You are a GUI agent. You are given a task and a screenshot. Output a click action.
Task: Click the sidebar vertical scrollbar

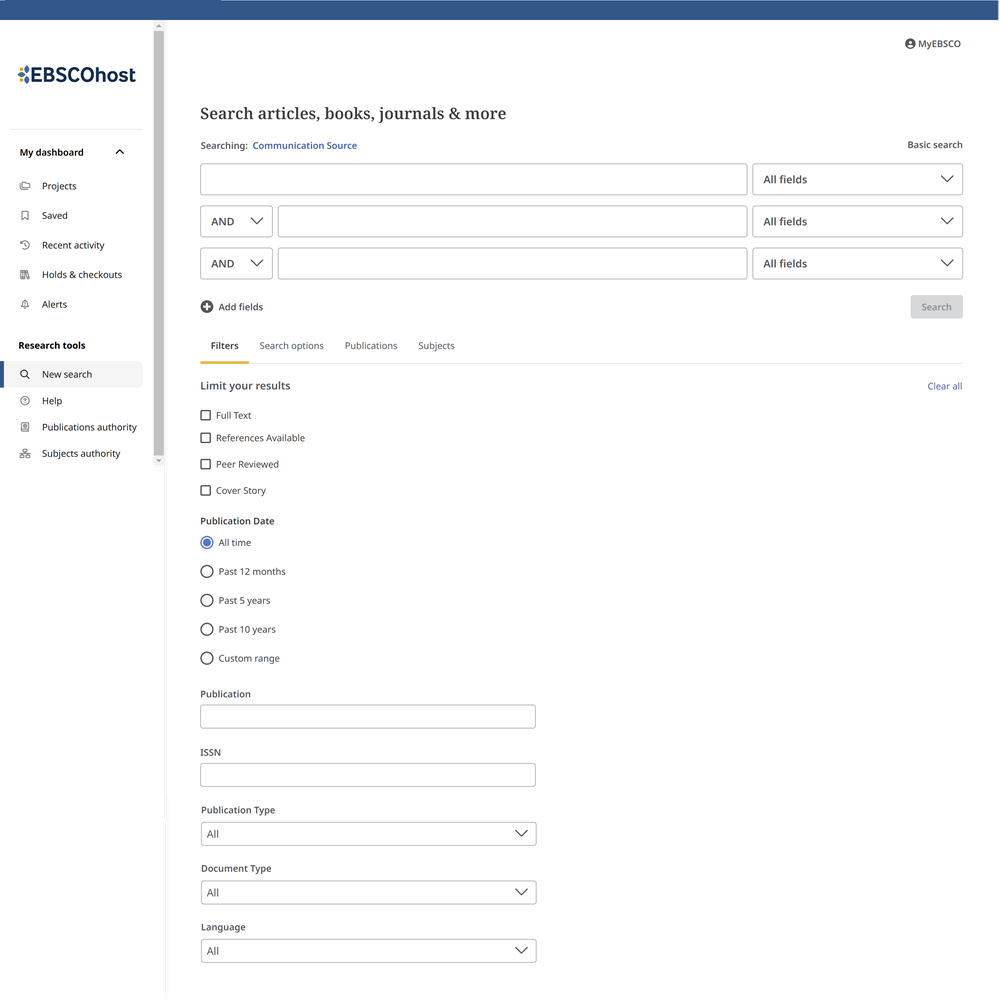(158, 240)
